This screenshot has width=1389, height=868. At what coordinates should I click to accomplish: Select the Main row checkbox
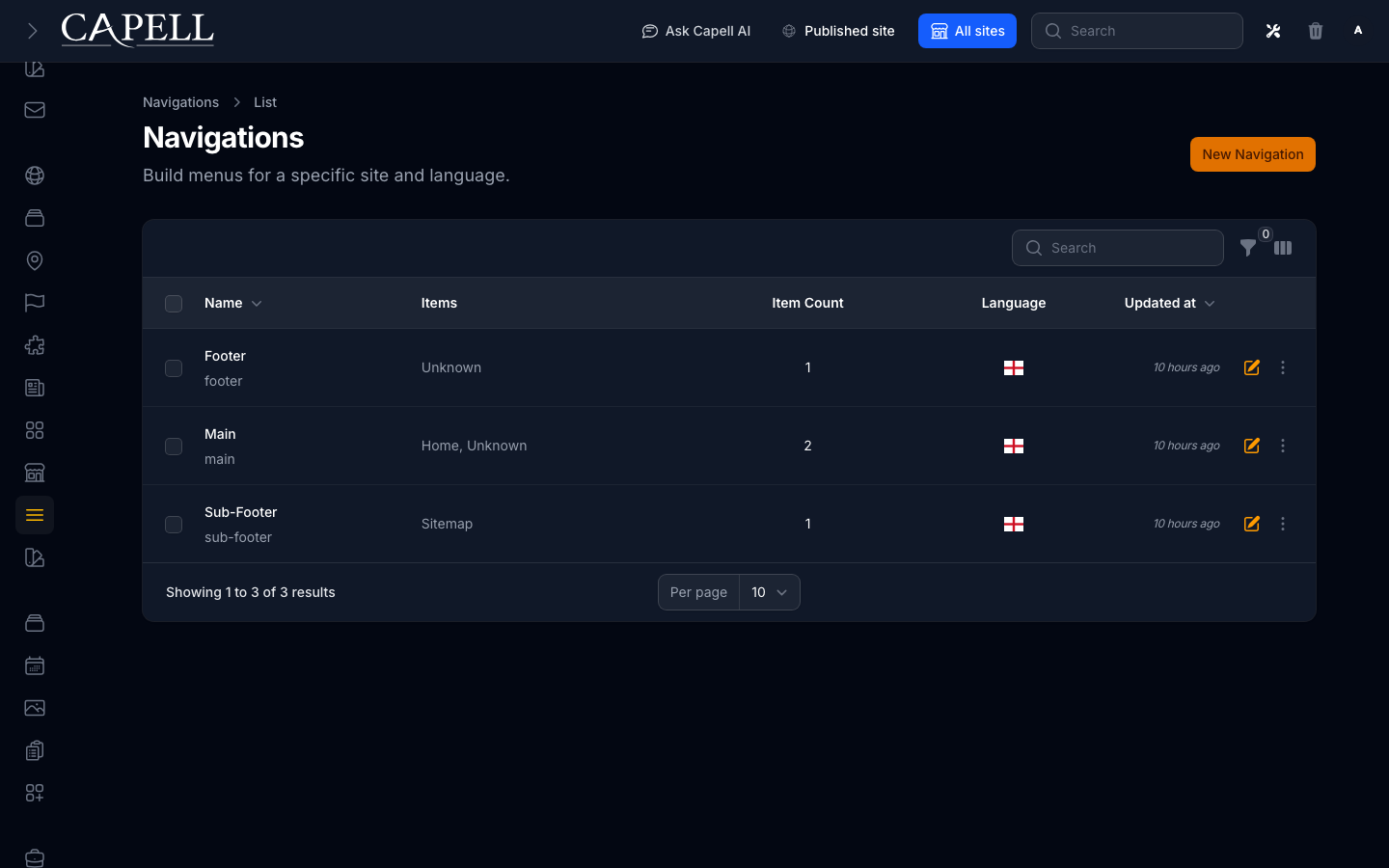(x=174, y=447)
